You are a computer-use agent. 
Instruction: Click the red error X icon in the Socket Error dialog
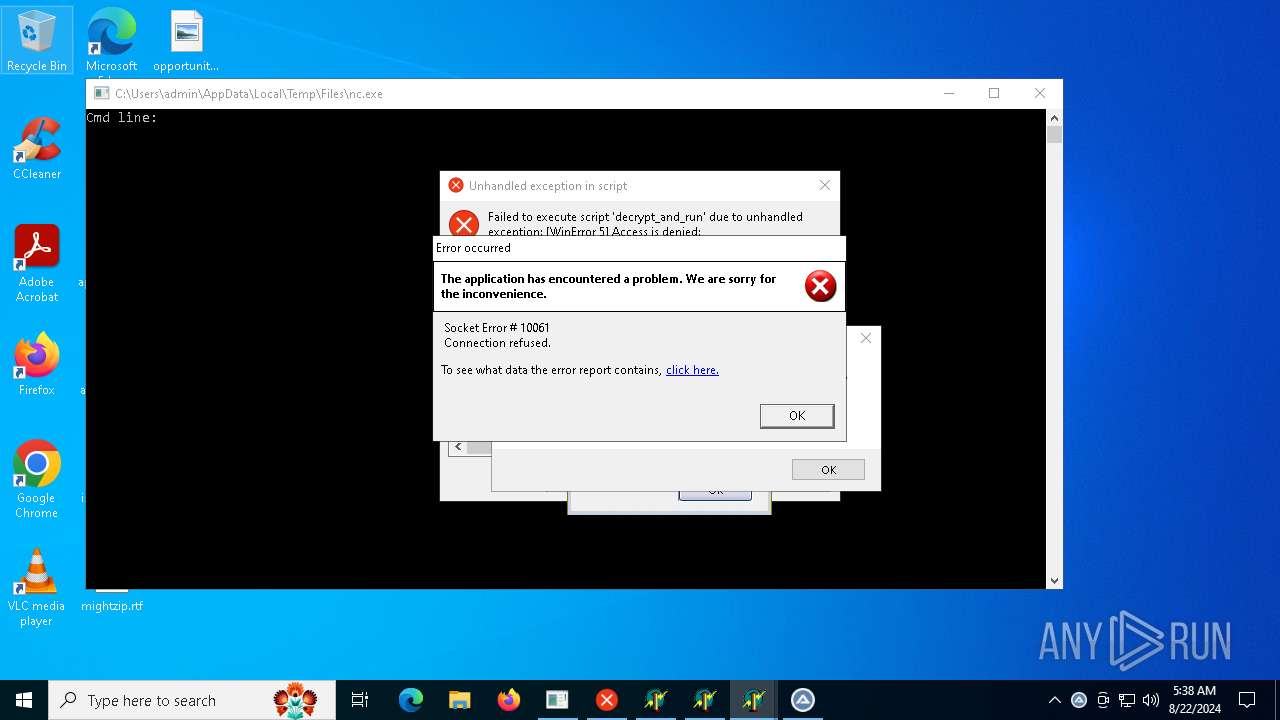pos(820,286)
